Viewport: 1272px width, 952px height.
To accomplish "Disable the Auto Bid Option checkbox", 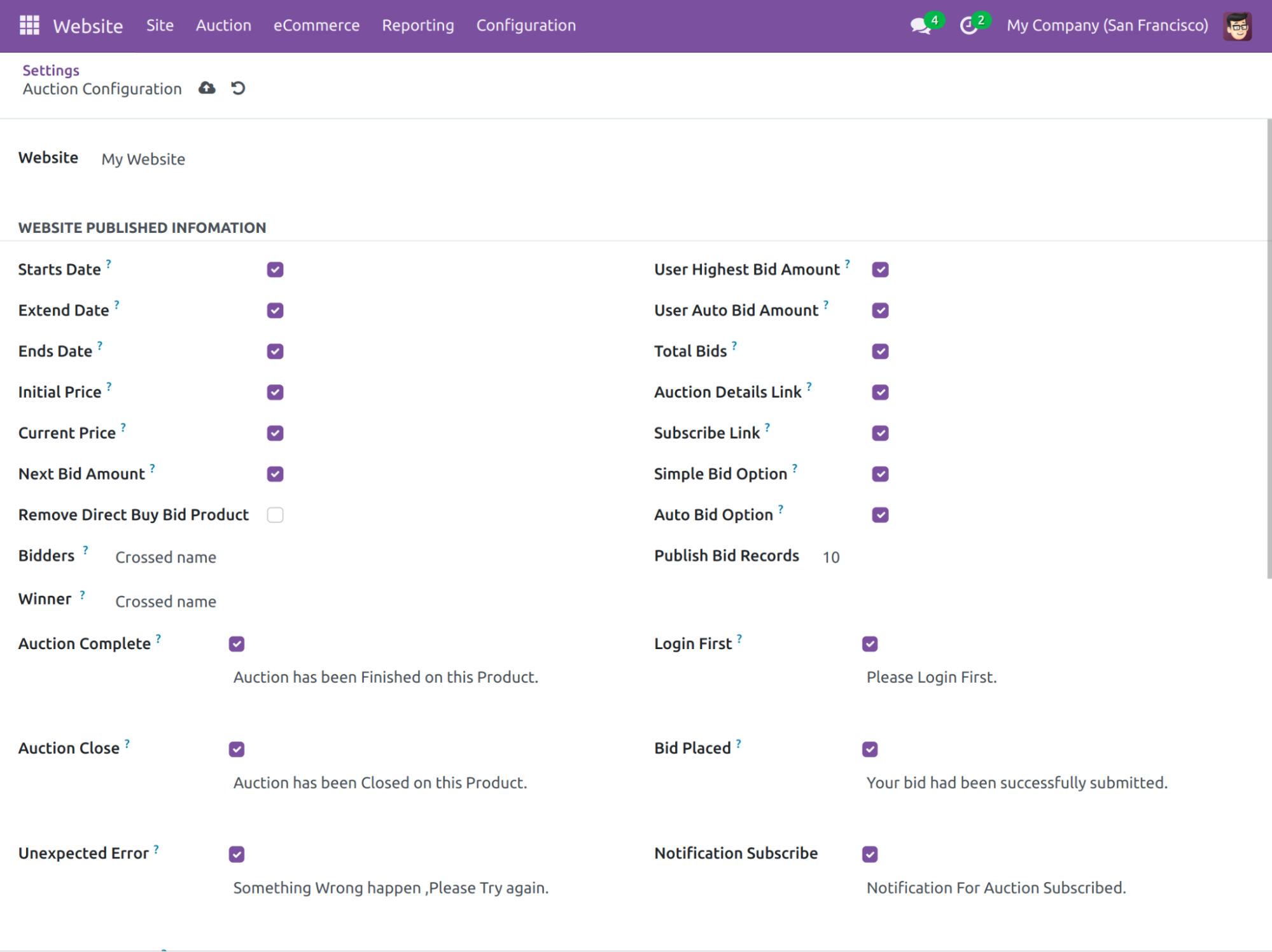I will pyautogui.click(x=880, y=515).
